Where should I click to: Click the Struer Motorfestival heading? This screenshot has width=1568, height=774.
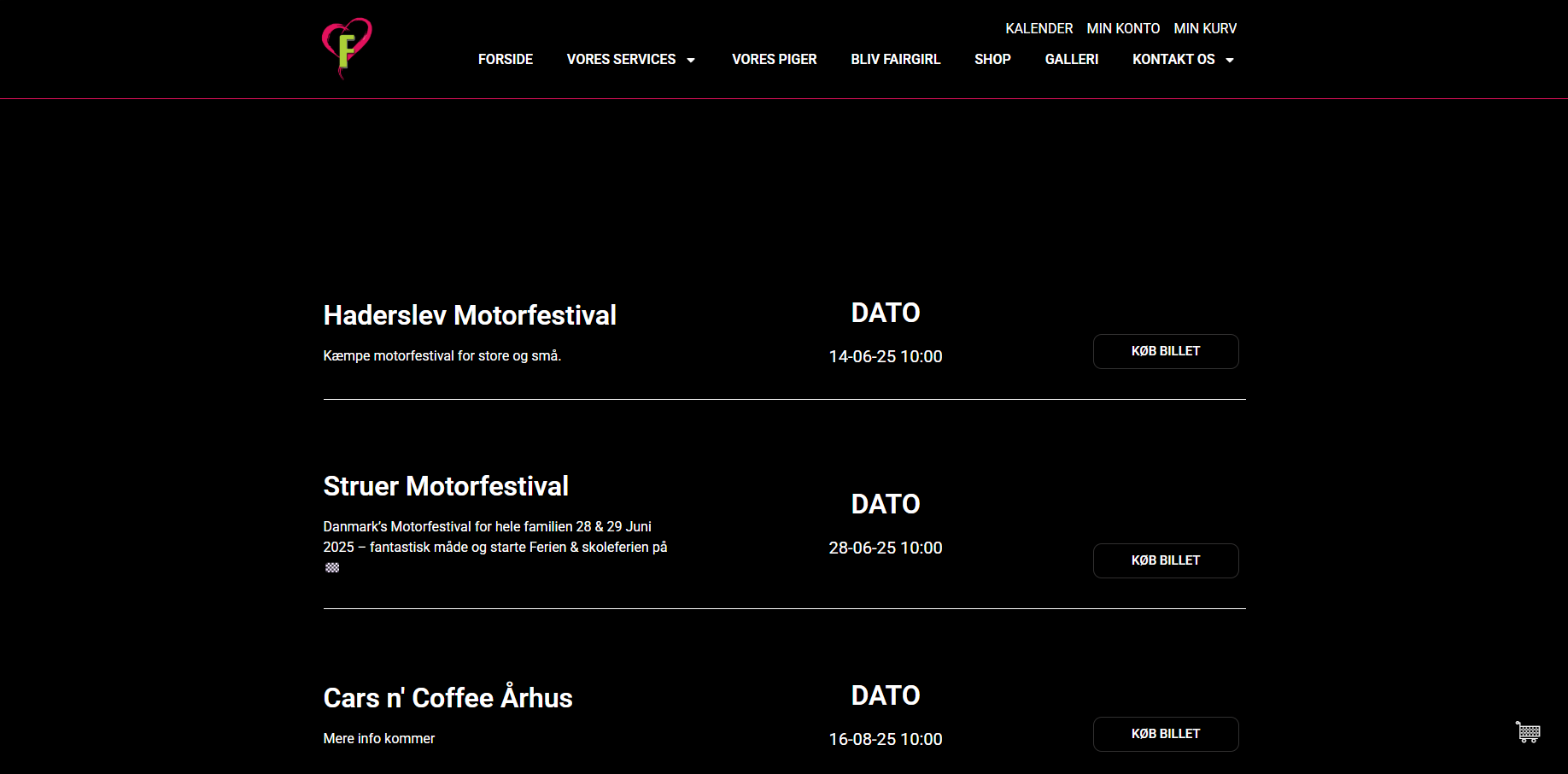click(446, 486)
